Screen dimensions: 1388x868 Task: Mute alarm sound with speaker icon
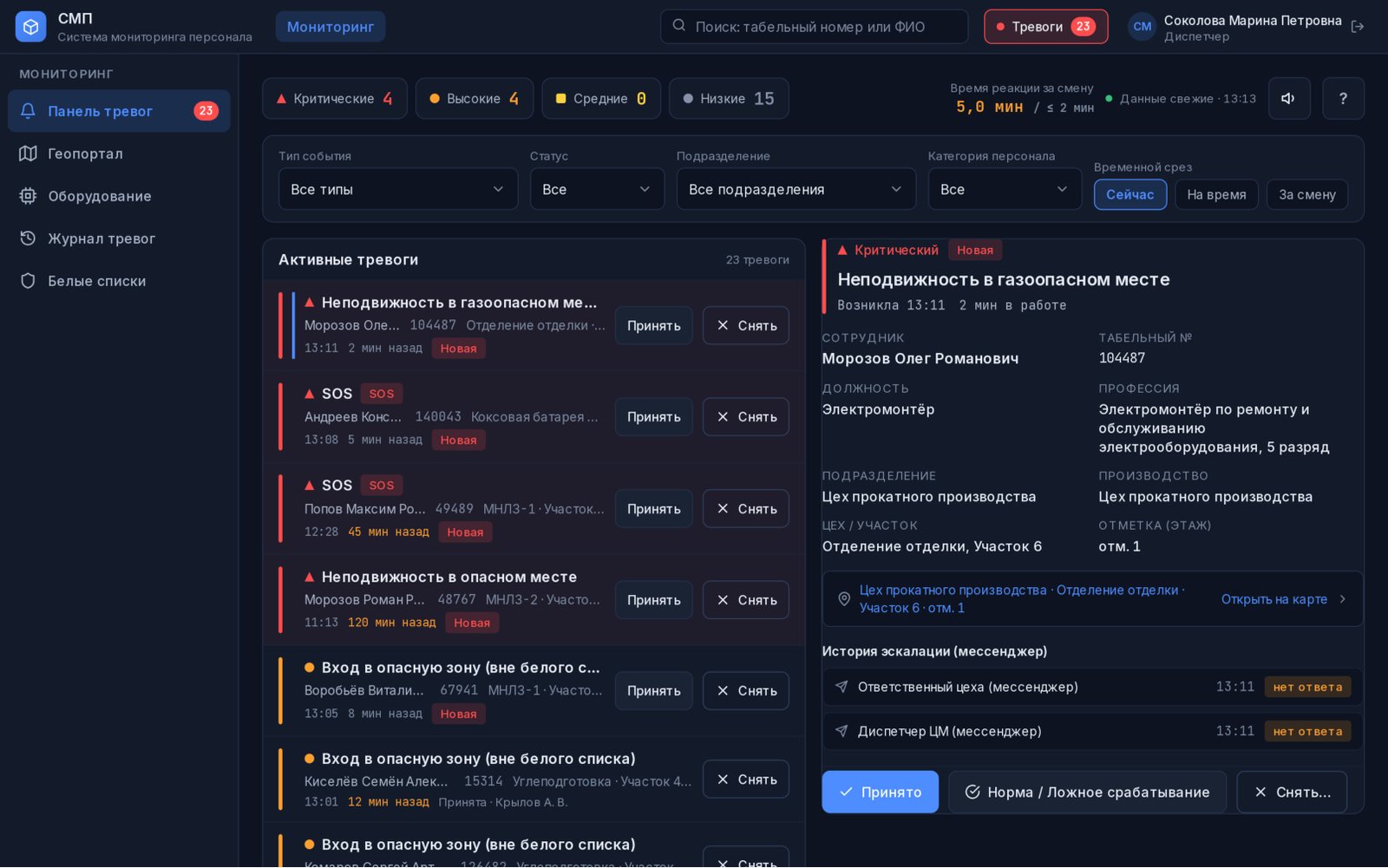coord(1289,99)
